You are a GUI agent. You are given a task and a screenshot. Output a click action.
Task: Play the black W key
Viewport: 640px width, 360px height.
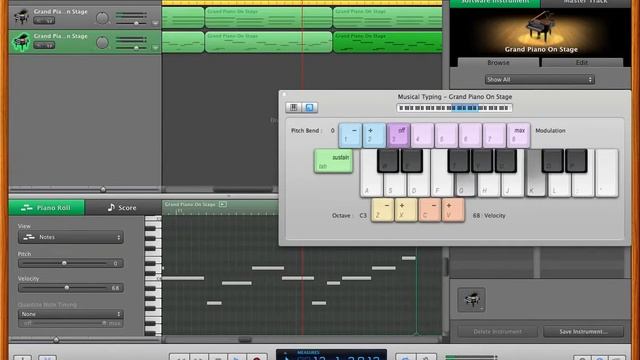pos(387,160)
